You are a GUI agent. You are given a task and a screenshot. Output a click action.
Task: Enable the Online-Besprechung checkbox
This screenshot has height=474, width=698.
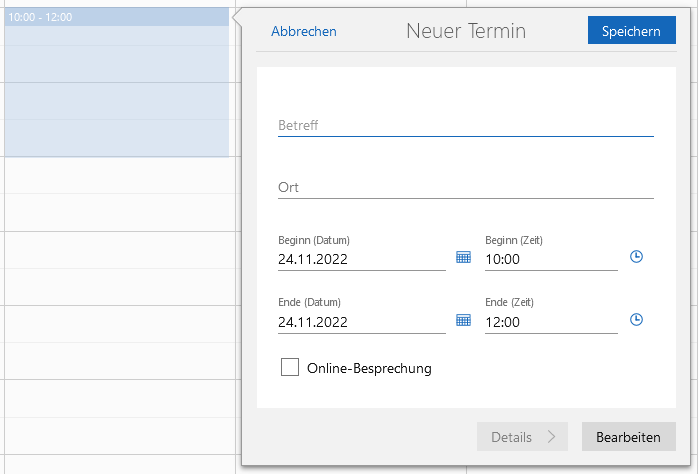point(290,368)
